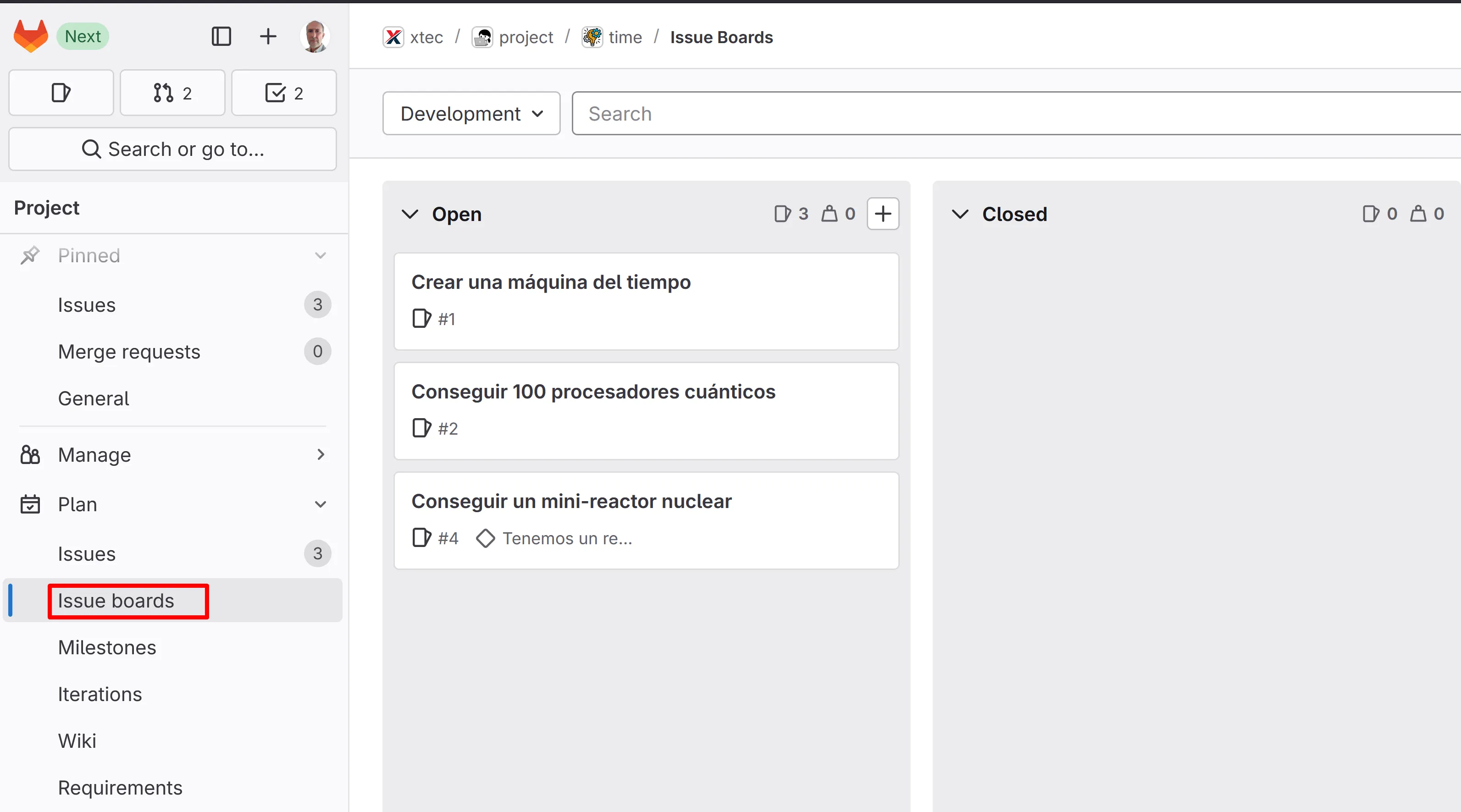
Task: Open issue Crear una máquina del tiempo
Action: pos(551,282)
